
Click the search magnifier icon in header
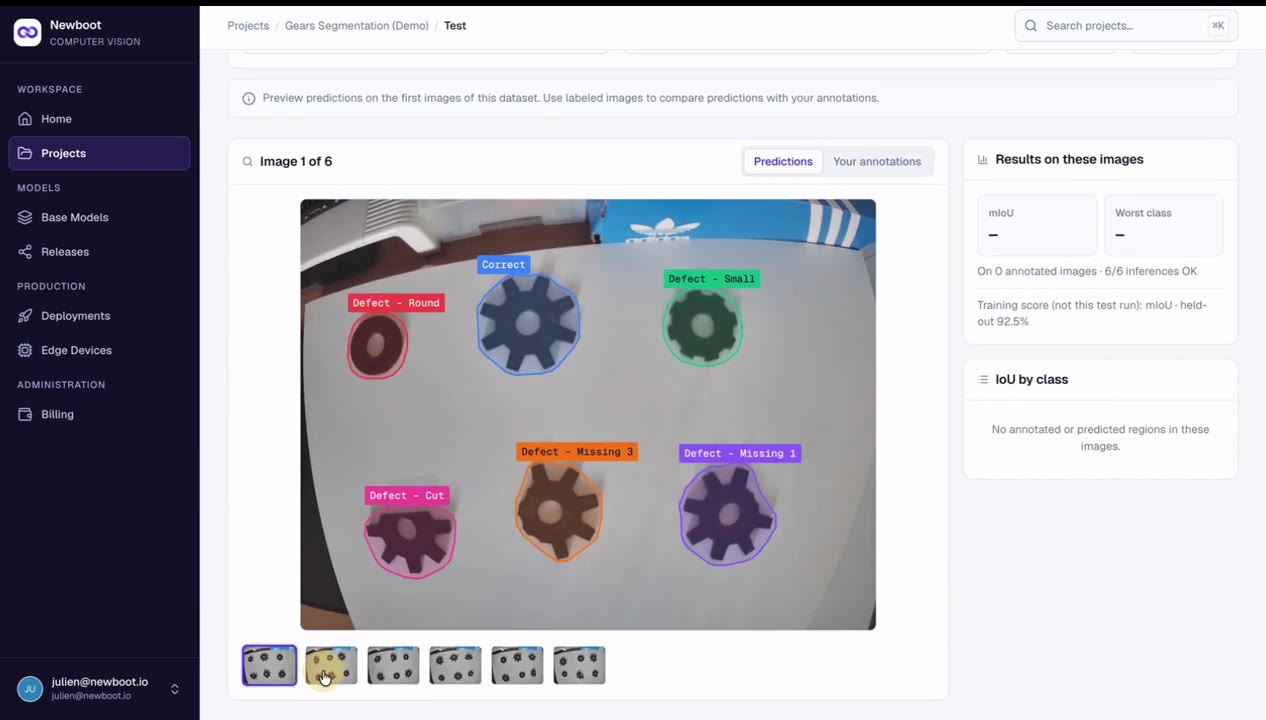(x=1031, y=26)
